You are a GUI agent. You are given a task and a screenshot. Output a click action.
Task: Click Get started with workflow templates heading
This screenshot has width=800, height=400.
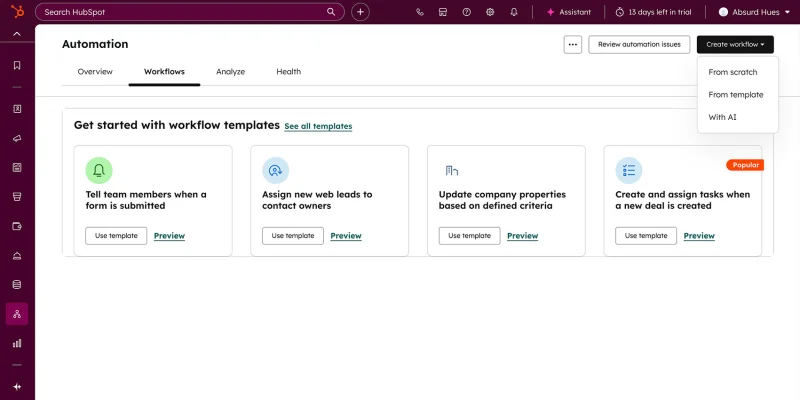177,125
